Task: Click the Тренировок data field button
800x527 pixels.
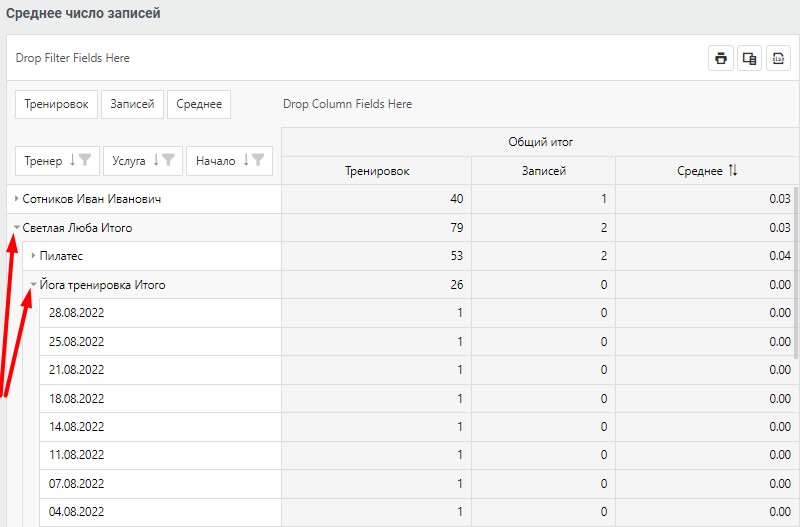Action: [56, 104]
